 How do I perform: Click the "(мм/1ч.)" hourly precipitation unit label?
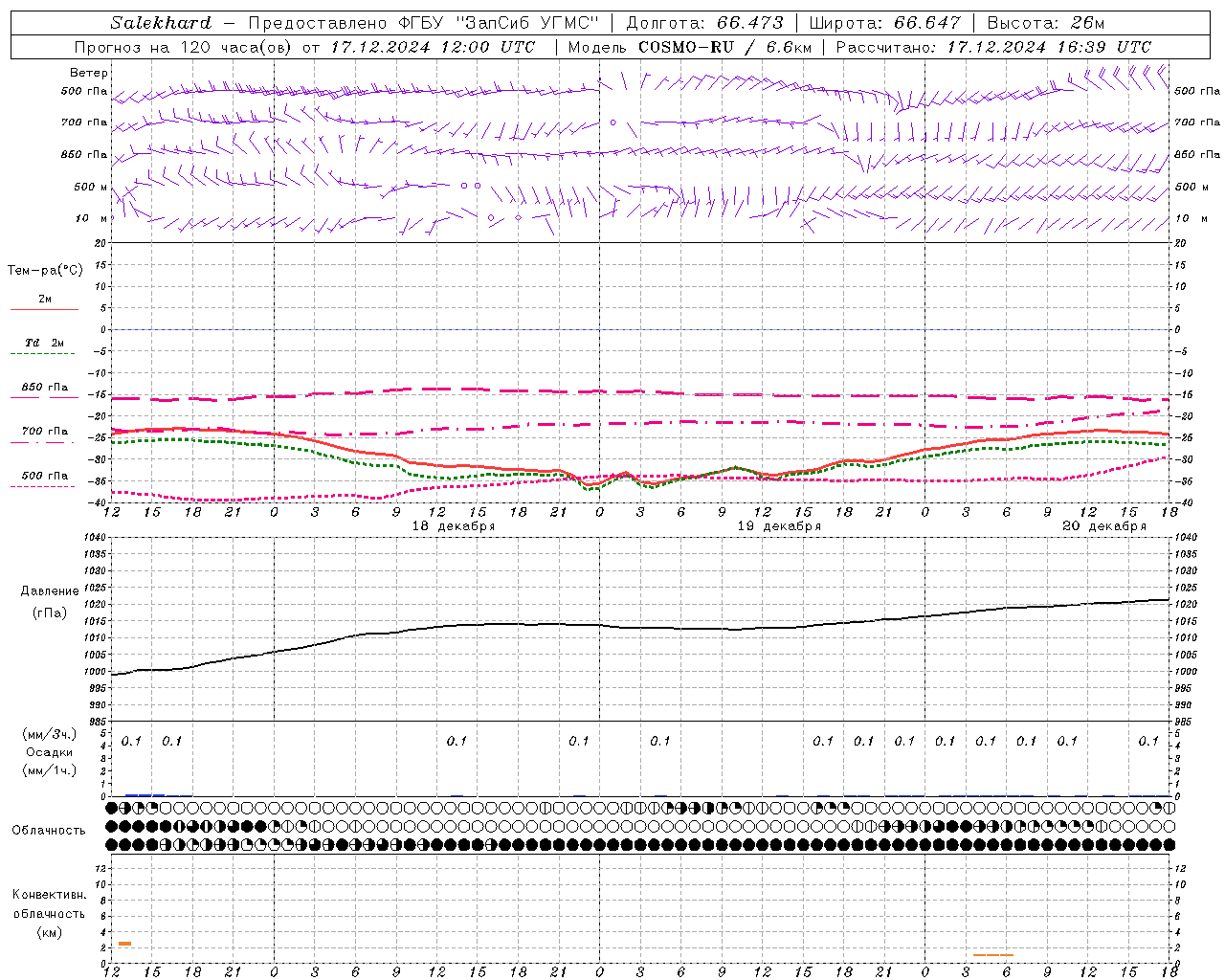[50, 770]
